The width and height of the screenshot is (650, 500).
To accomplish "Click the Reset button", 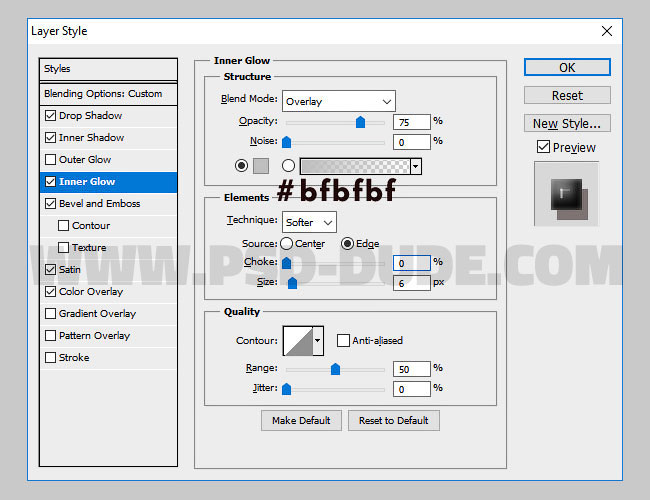I will coord(567,95).
